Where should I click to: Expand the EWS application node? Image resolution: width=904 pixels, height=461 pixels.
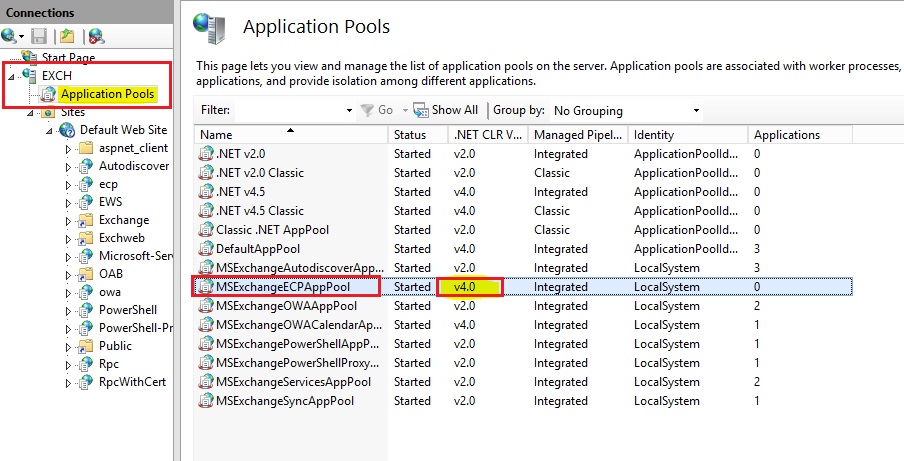pos(68,203)
